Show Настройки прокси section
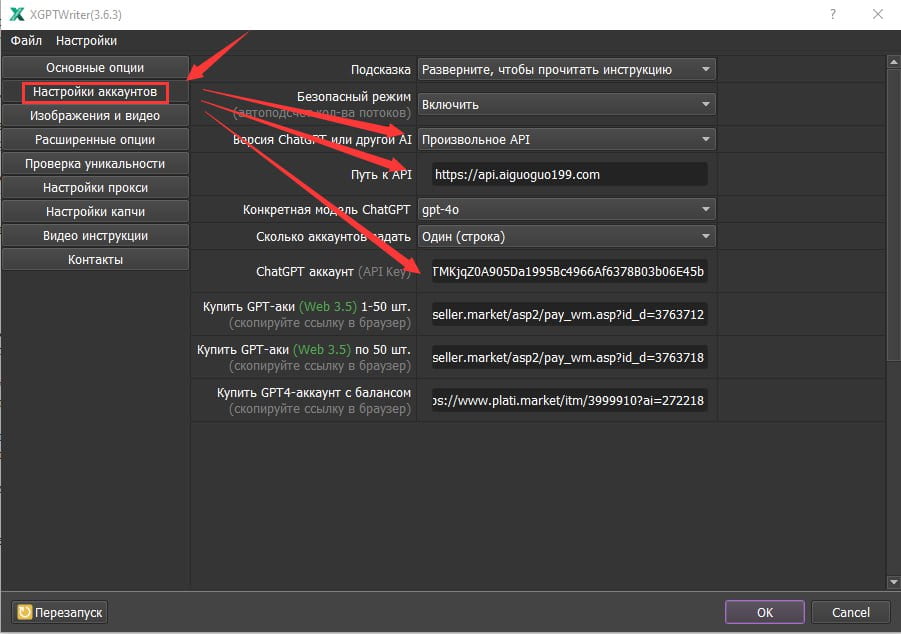Screen dimensions: 901x634 coord(95,188)
